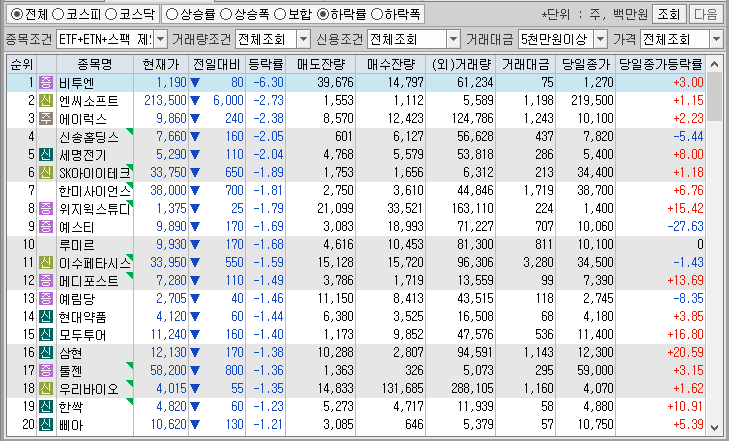Open the 가격 dropdown
This screenshot has width=729, height=441.
tap(716, 39)
